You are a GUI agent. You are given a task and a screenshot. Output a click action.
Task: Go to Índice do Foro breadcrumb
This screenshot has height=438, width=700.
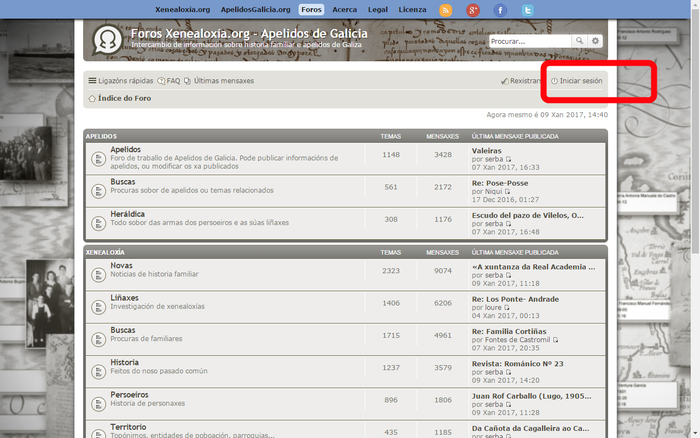[x=124, y=99]
